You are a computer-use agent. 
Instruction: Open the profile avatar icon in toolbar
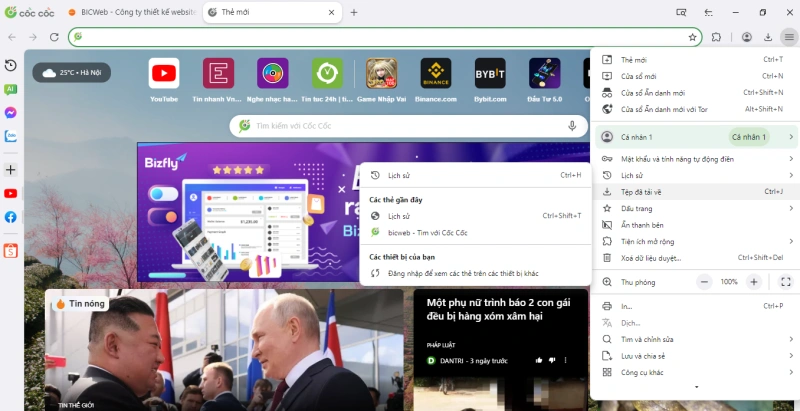click(x=746, y=37)
